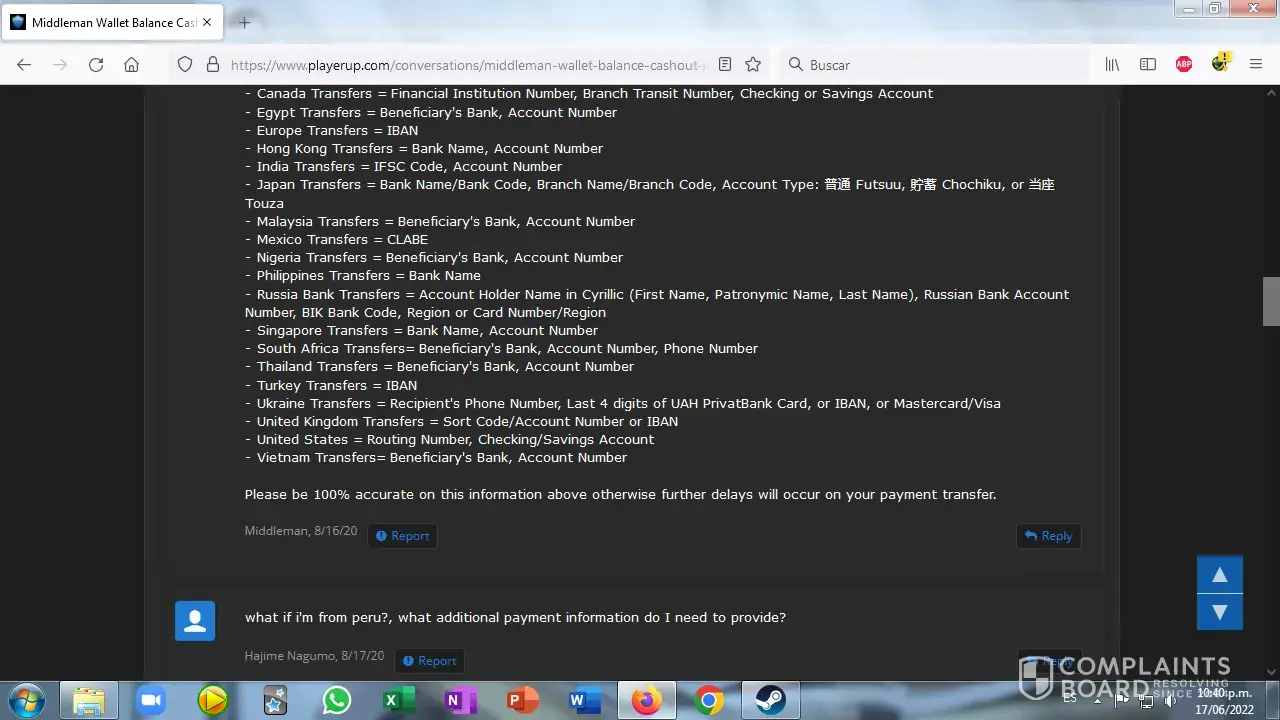
Task: Open the Firefox library icon
Action: [1112, 64]
